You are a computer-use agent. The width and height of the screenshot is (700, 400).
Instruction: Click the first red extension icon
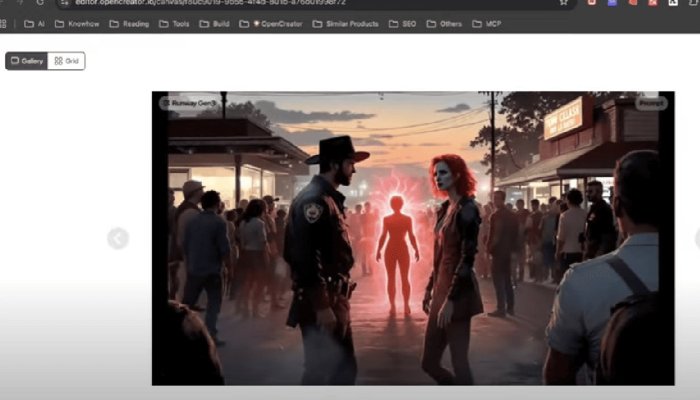[x=592, y=2]
